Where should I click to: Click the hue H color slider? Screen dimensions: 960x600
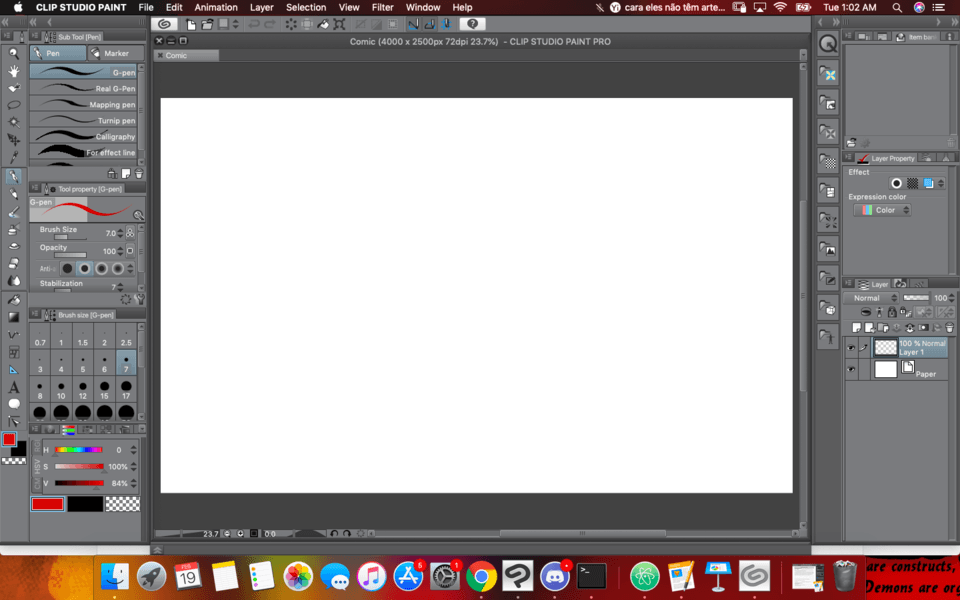coord(79,450)
